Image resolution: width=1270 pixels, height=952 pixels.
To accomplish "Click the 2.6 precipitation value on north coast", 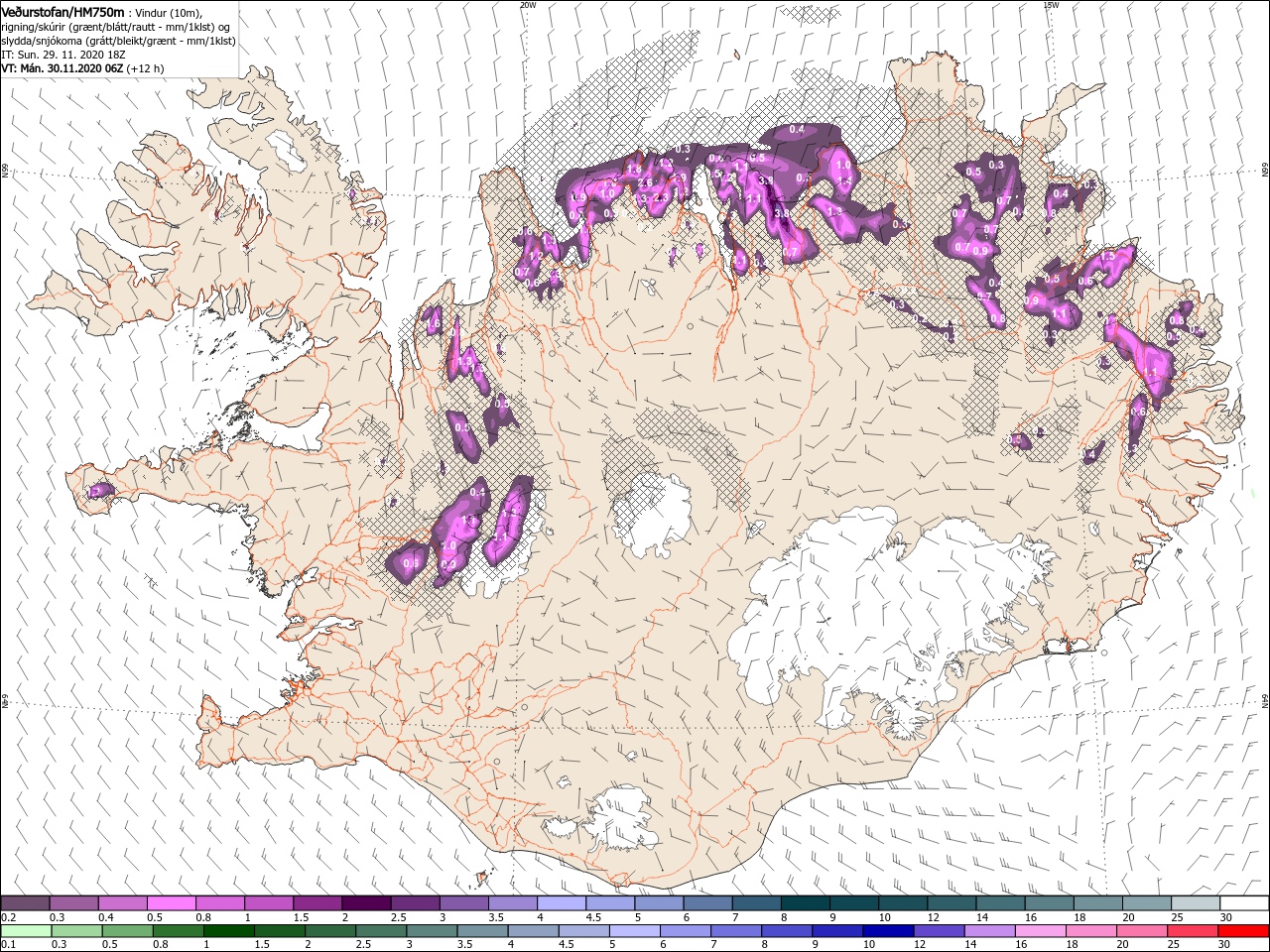I will (644, 183).
